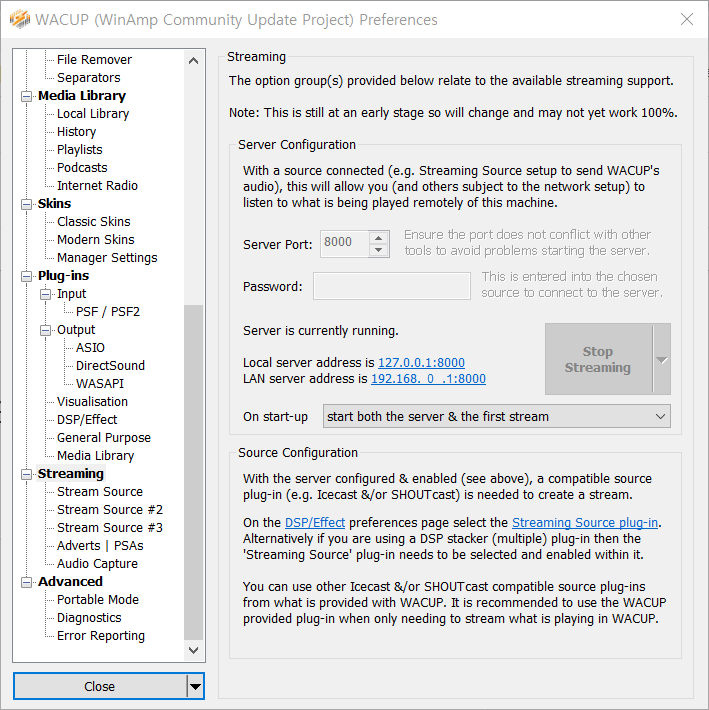
Task: Collapse the Skins tree node
Action: pyautogui.click(x=27, y=204)
